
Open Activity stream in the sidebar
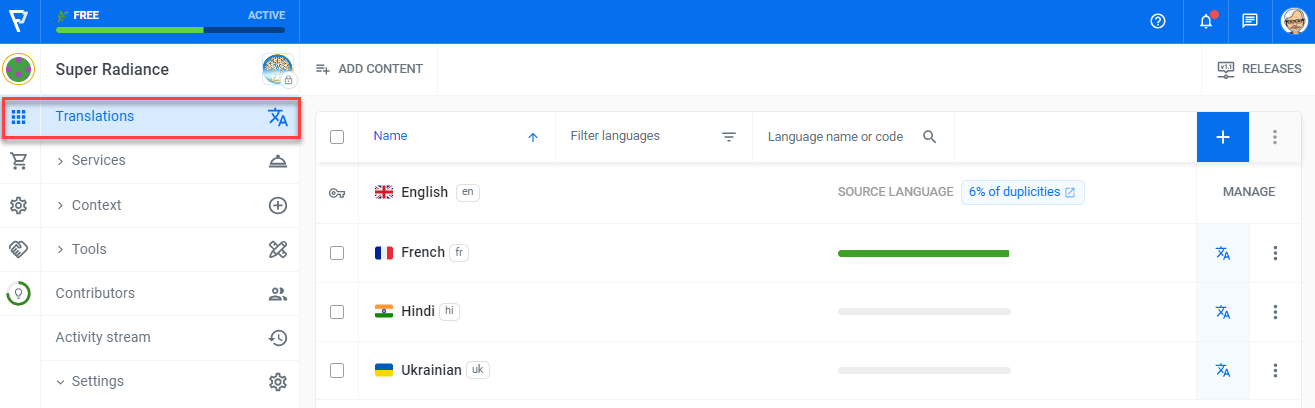tap(170, 338)
